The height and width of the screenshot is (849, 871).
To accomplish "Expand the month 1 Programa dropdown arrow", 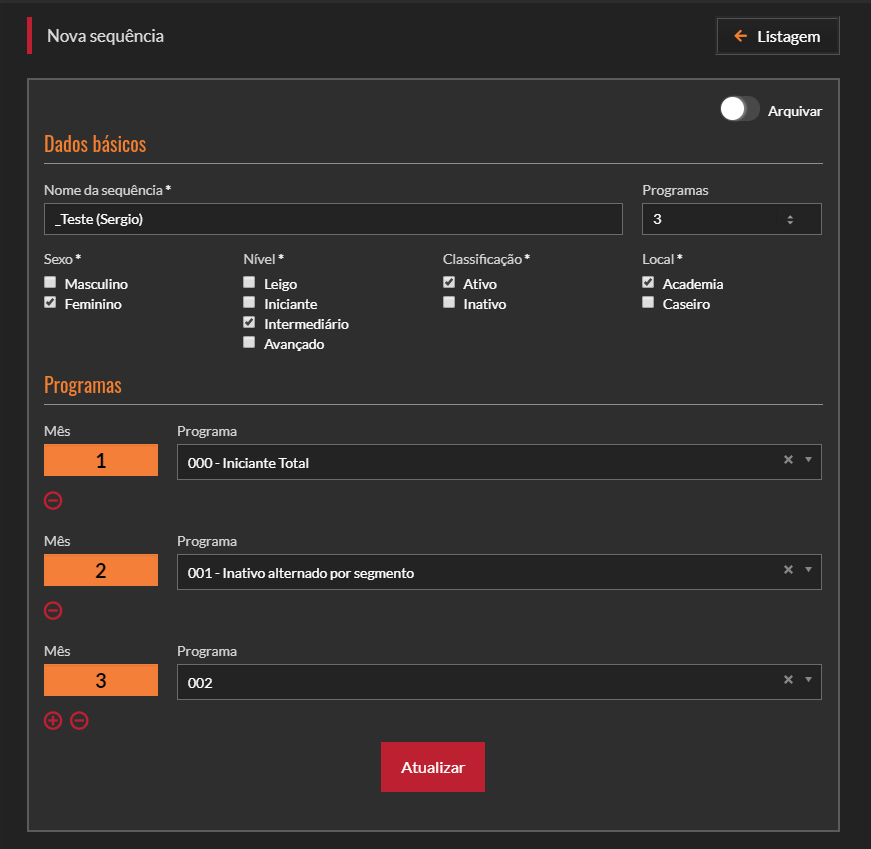I will pyautogui.click(x=808, y=460).
